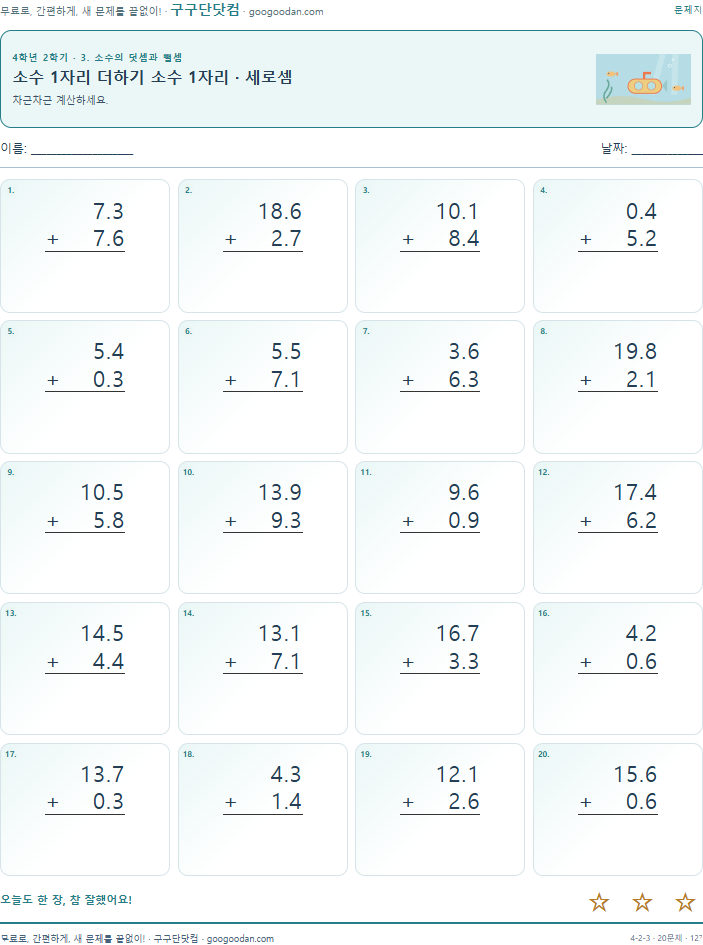Image resolution: width=703 pixels, height=945 pixels.
Task: Click problem 20 card with 15.6 + 0.6
Action: tap(618, 809)
